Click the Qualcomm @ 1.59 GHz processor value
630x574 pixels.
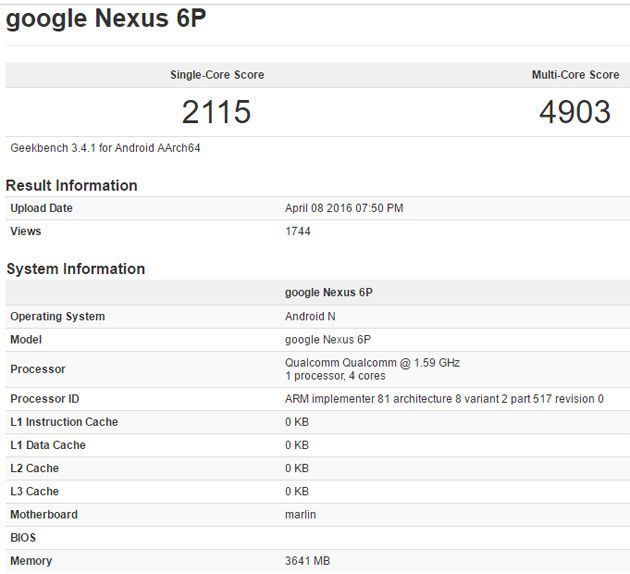372,363
